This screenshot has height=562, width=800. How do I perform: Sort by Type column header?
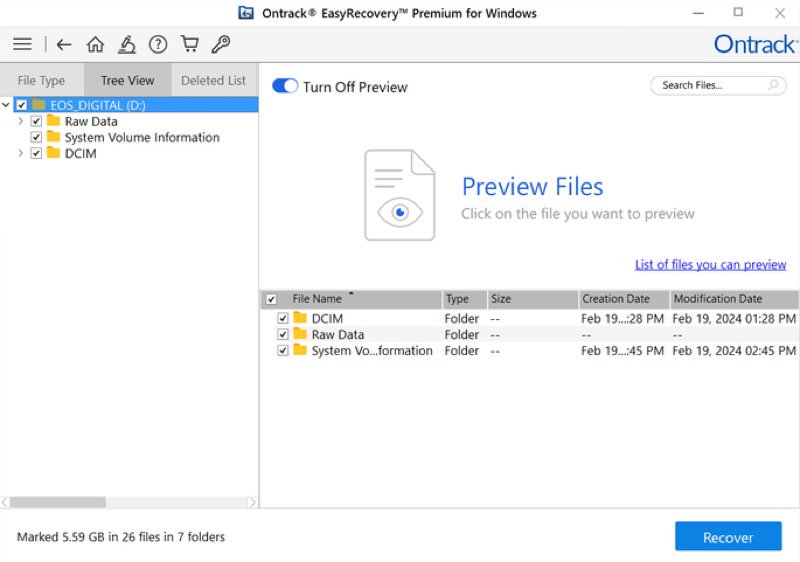[x=464, y=299]
